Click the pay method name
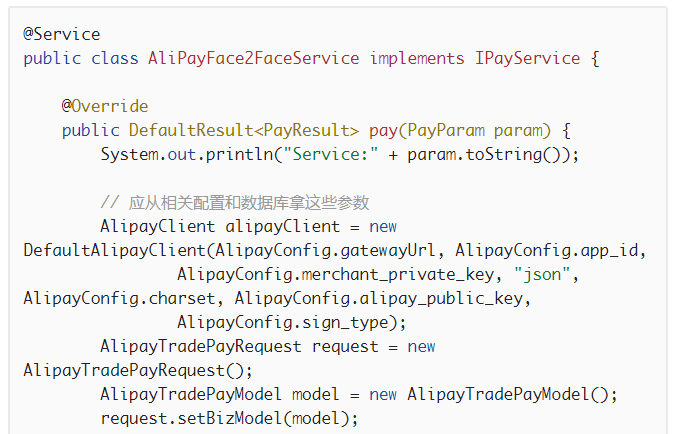The height and width of the screenshot is (434, 674). tap(383, 131)
